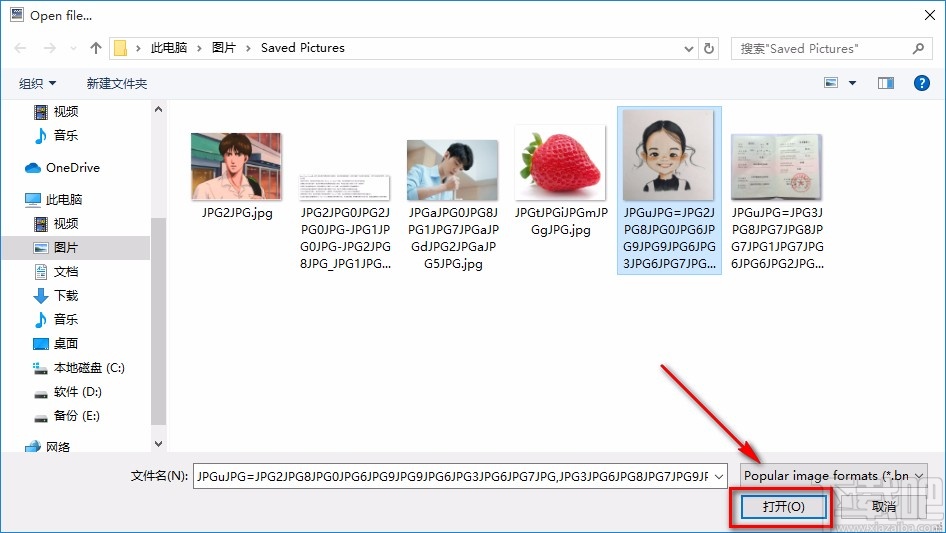This screenshot has width=946, height=533.
Task: Change view mode icon
Action: tap(831, 83)
